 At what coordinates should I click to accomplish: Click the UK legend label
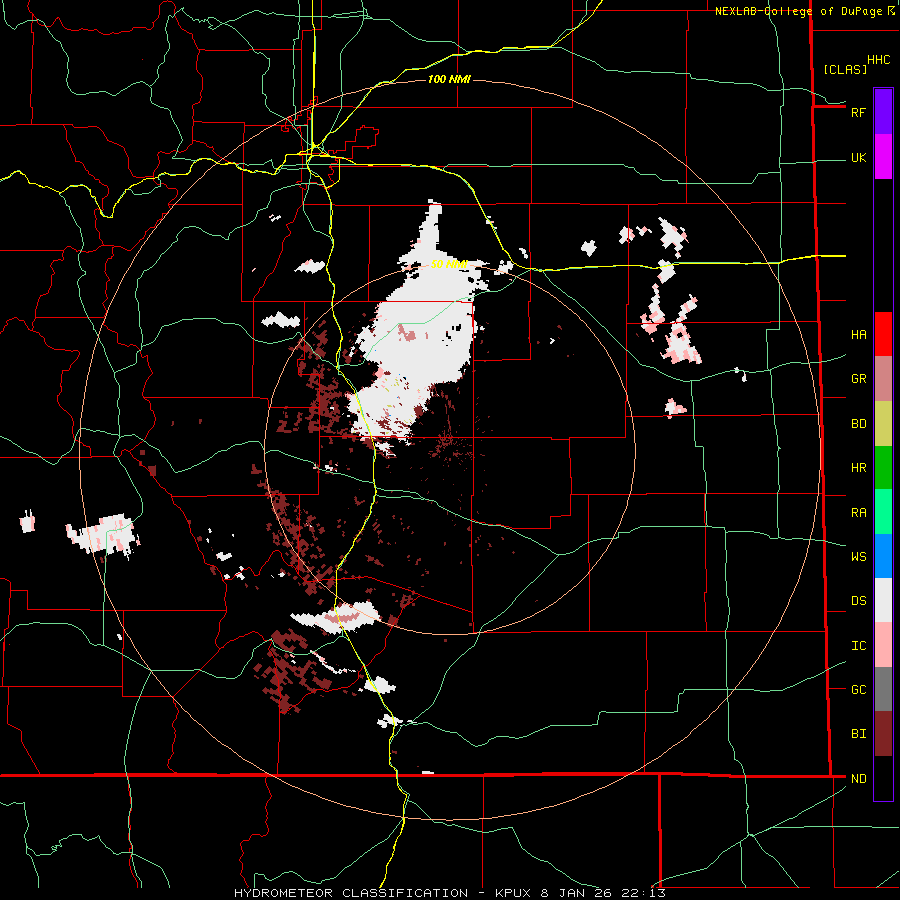pos(858,157)
